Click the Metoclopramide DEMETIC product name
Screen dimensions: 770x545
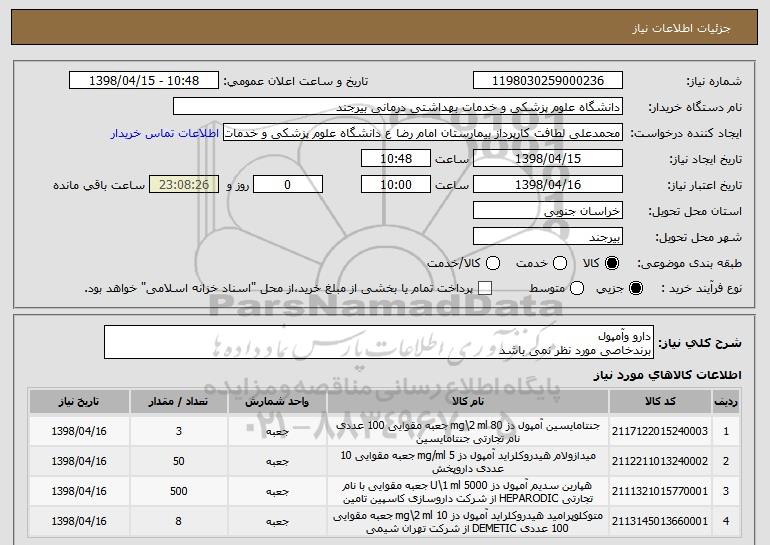tap(468, 522)
